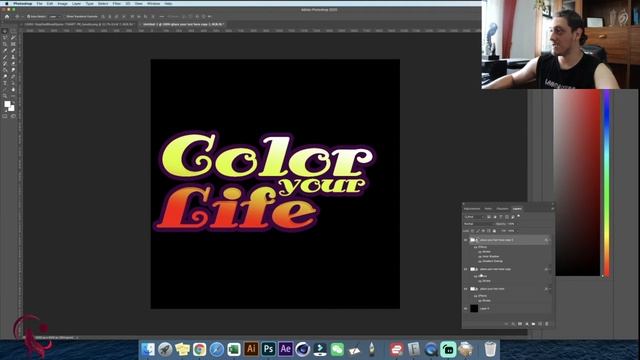Select the Inner Shadow effect row
Viewport: 640px width, 360px height.
coord(491,256)
